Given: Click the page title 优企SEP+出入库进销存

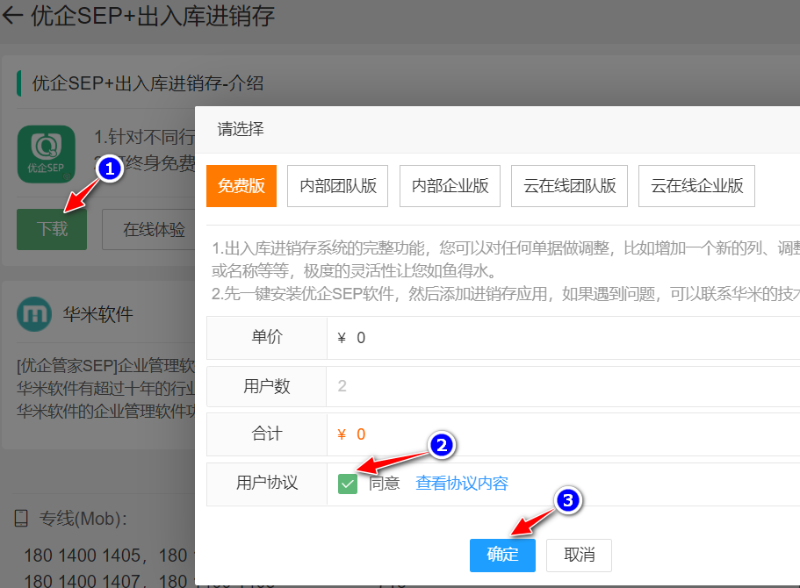Looking at the screenshot, I should point(153,16).
